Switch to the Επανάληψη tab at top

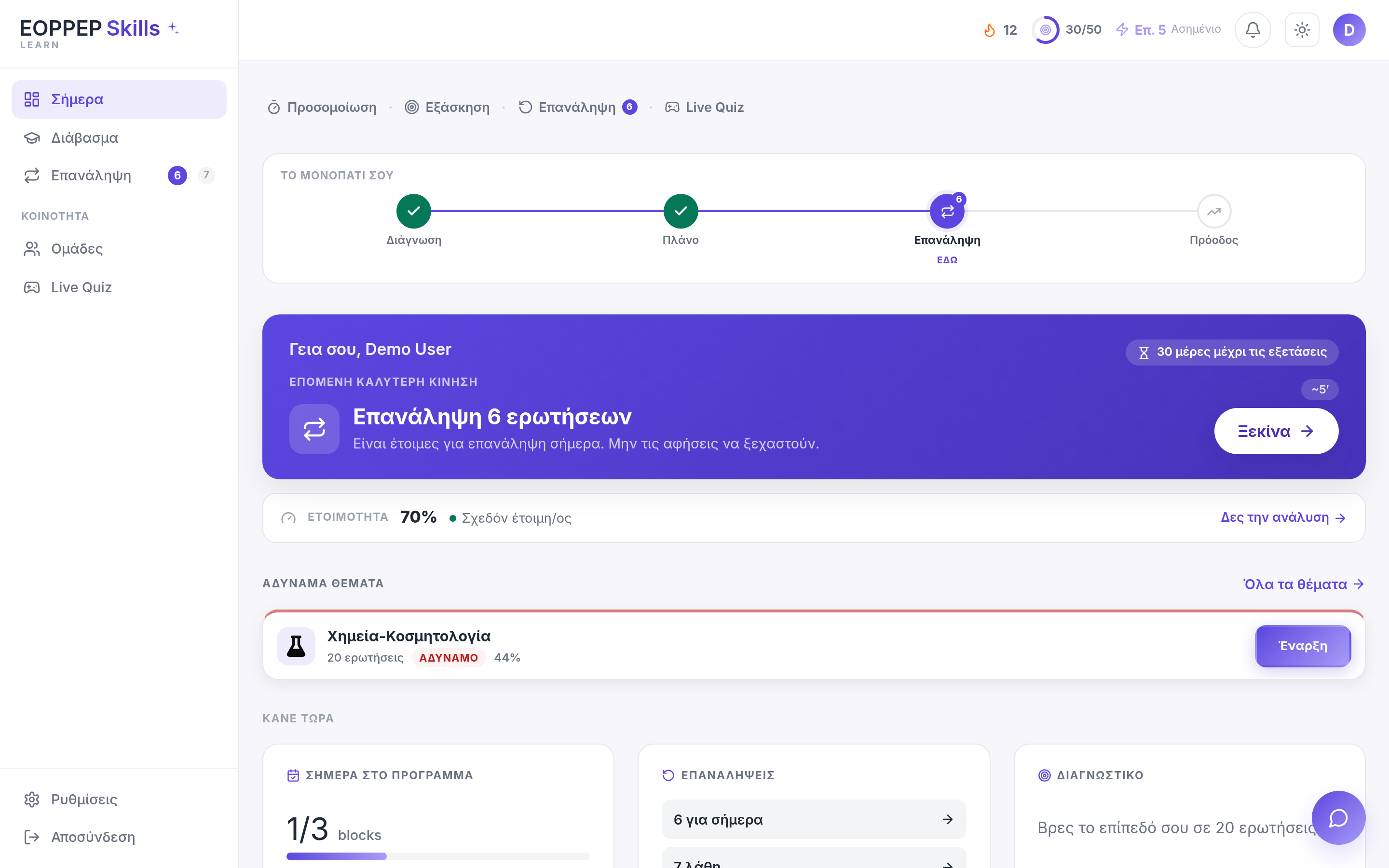[x=577, y=108]
